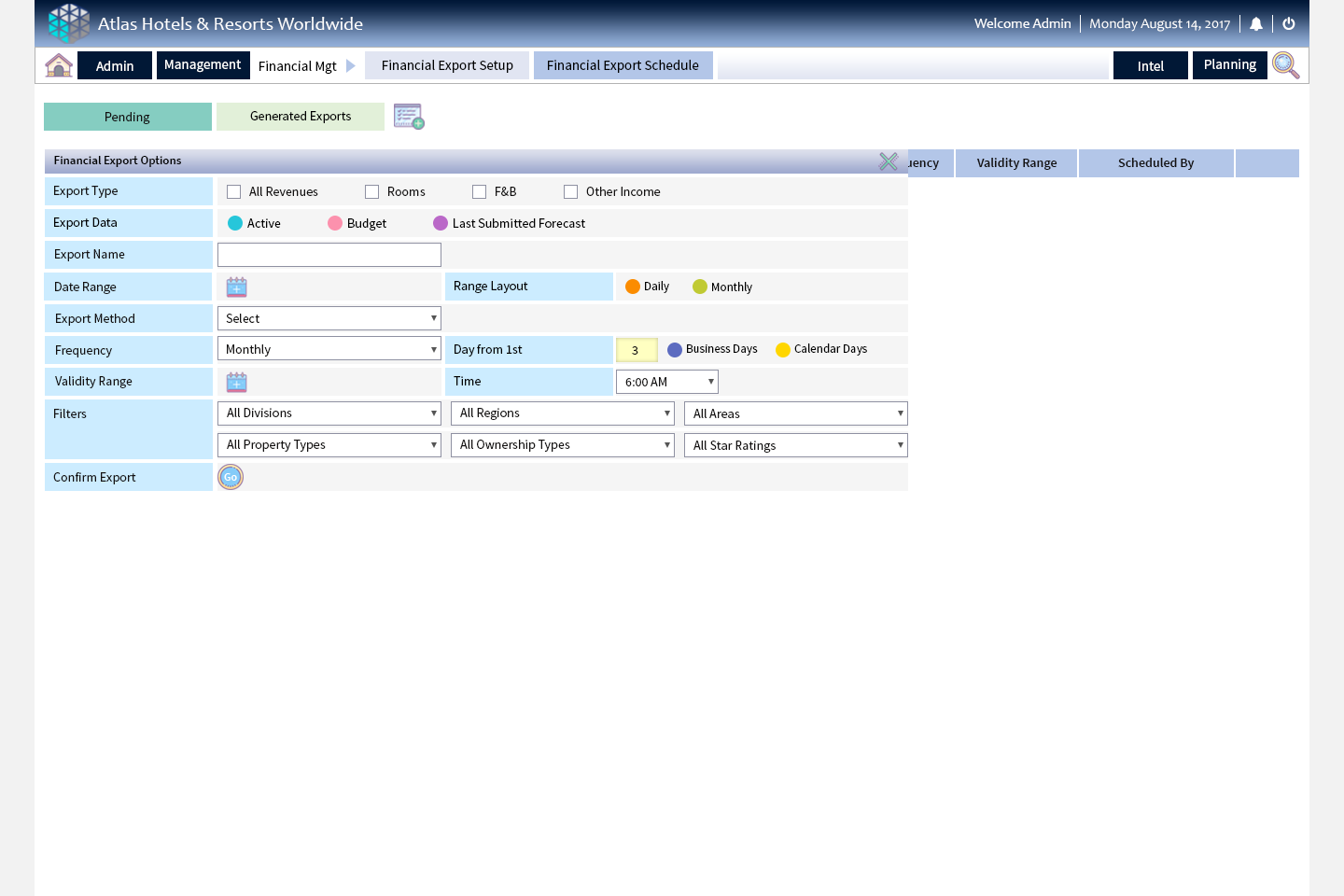Expand the All Star Ratings filter dropdown
Screen dimensions: 1344x896
point(795,446)
